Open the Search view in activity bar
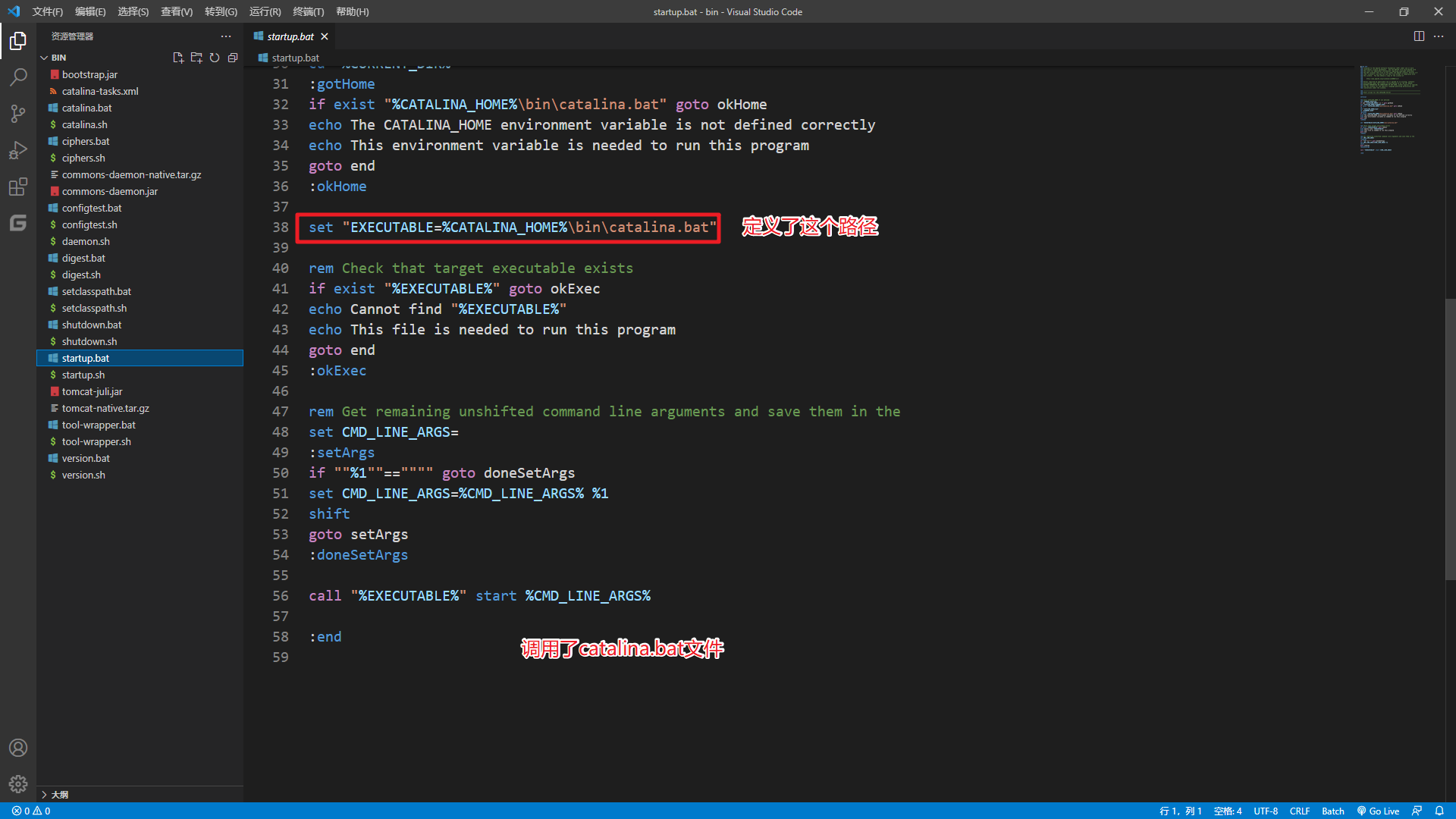Screen dimensions: 1456x819 tap(18, 77)
